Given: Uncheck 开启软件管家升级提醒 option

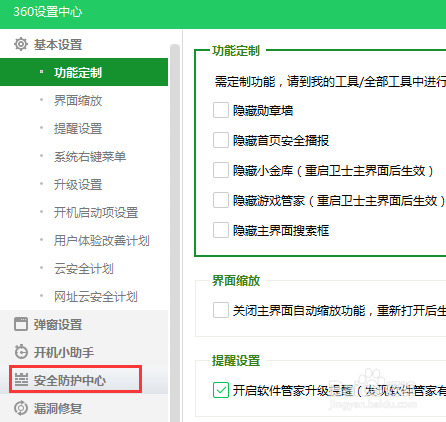Looking at the screenshot, I should click(x=221, y=390).
